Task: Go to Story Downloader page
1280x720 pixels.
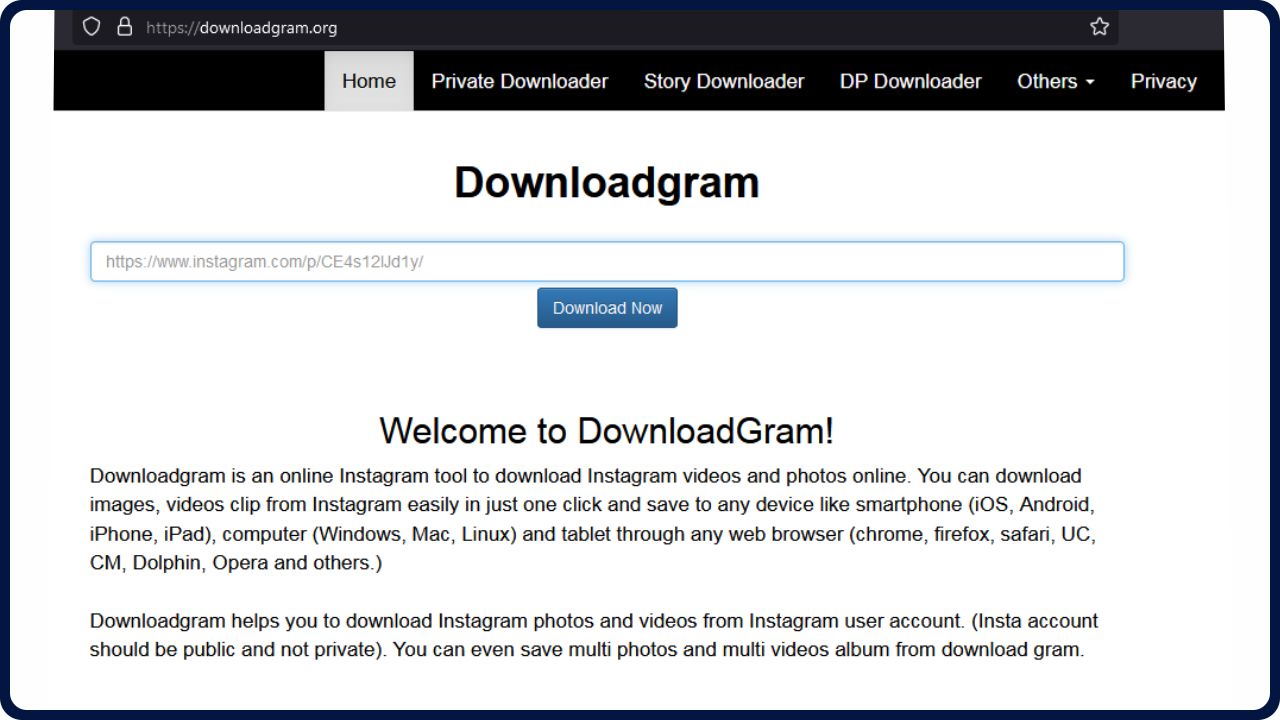Action: point(724,81)
